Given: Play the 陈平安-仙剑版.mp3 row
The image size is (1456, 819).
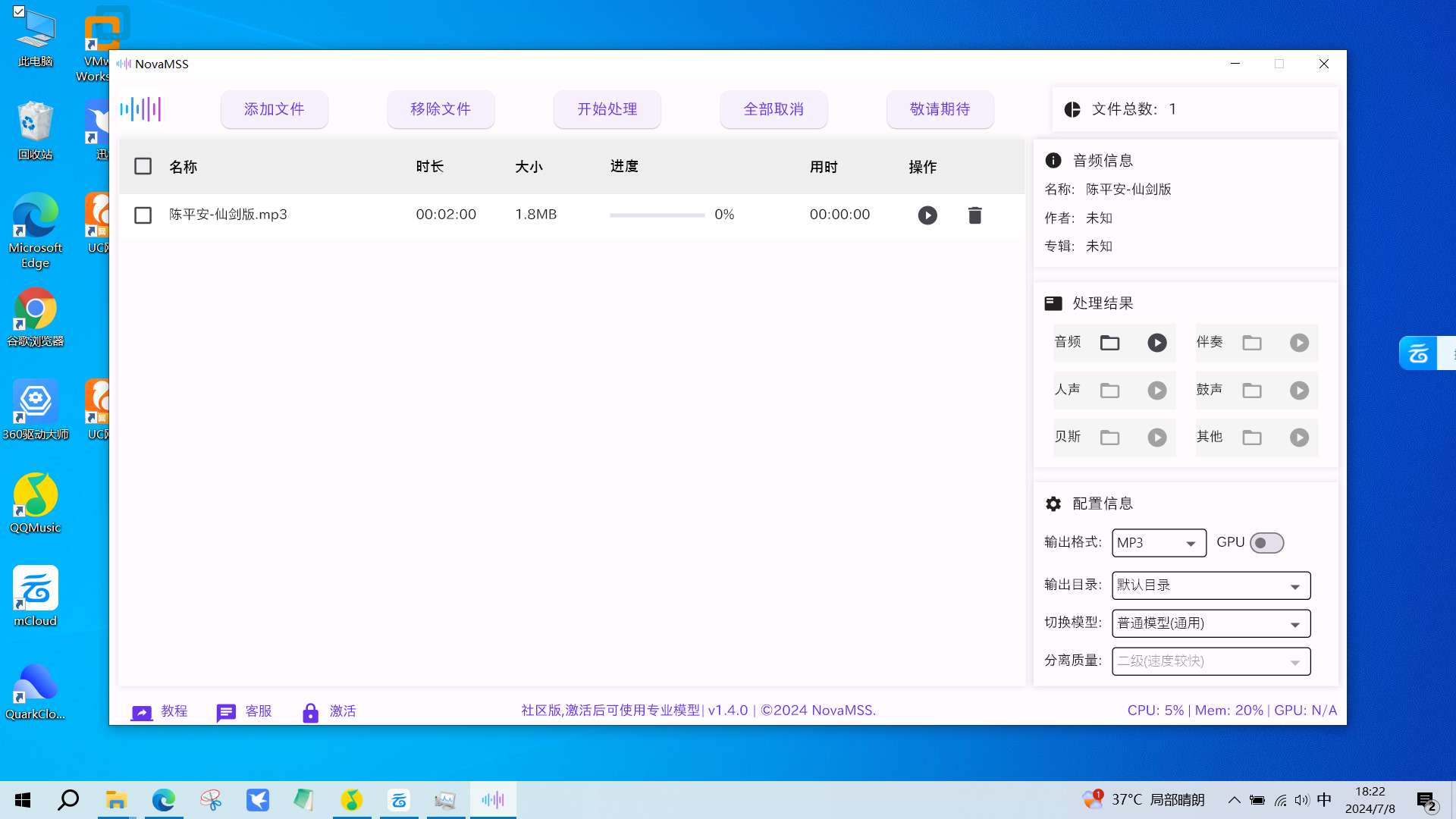Looking at the screenshot, I should [927, 215].
